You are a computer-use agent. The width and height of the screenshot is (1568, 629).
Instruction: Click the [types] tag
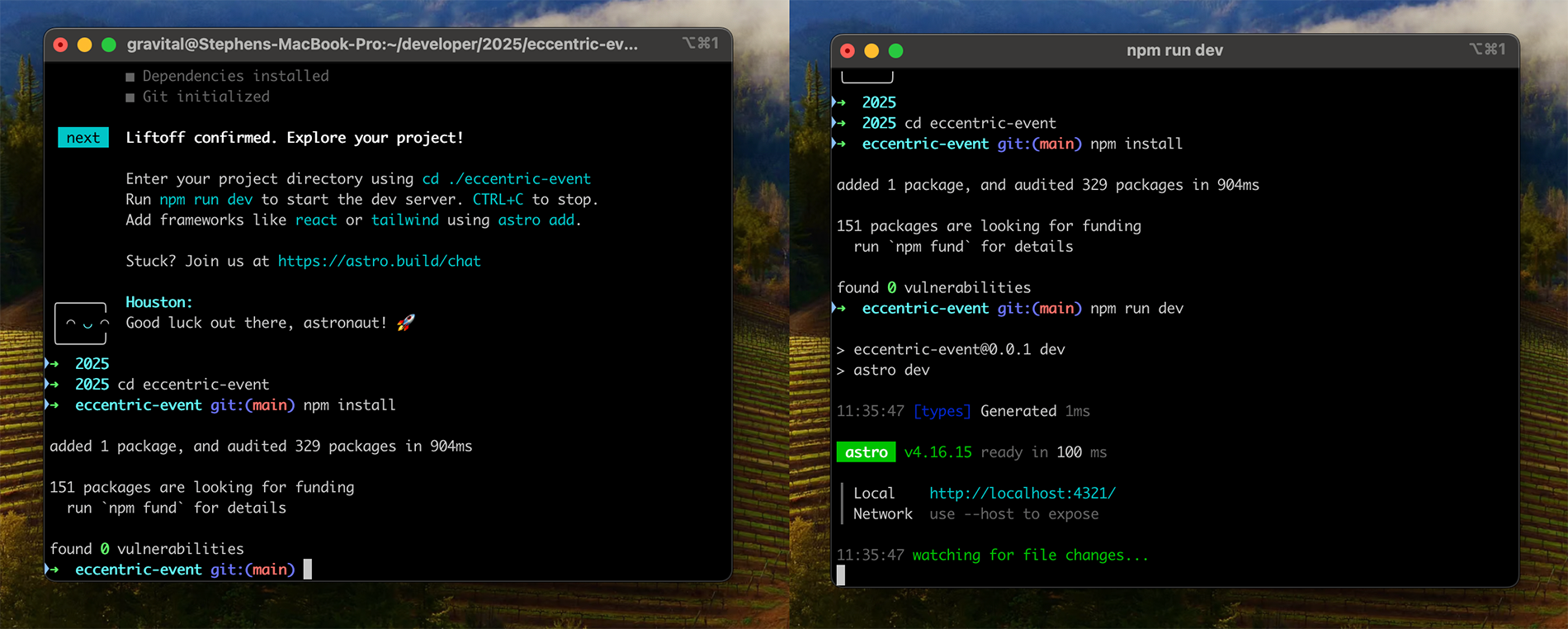(942, 411)
